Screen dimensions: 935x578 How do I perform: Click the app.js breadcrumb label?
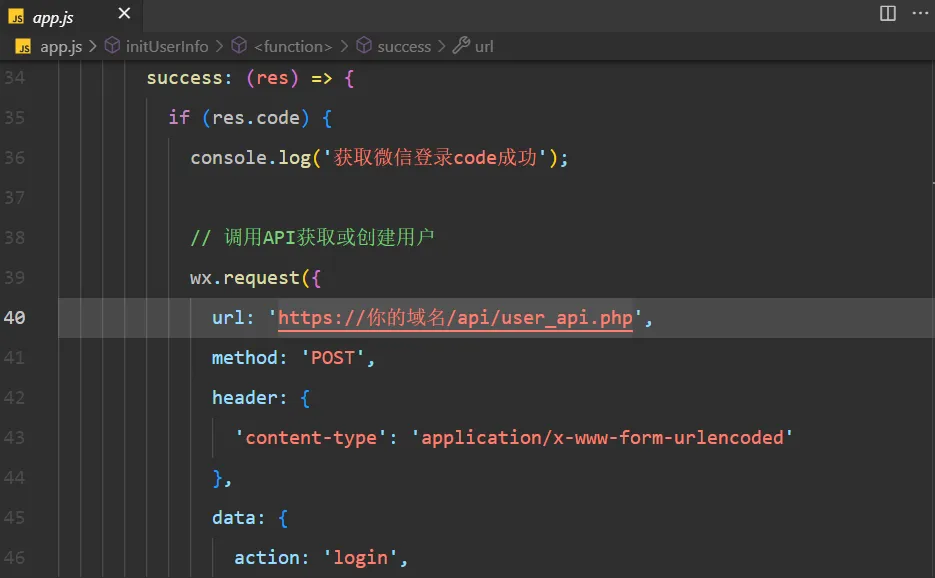(x=62, y=46)
